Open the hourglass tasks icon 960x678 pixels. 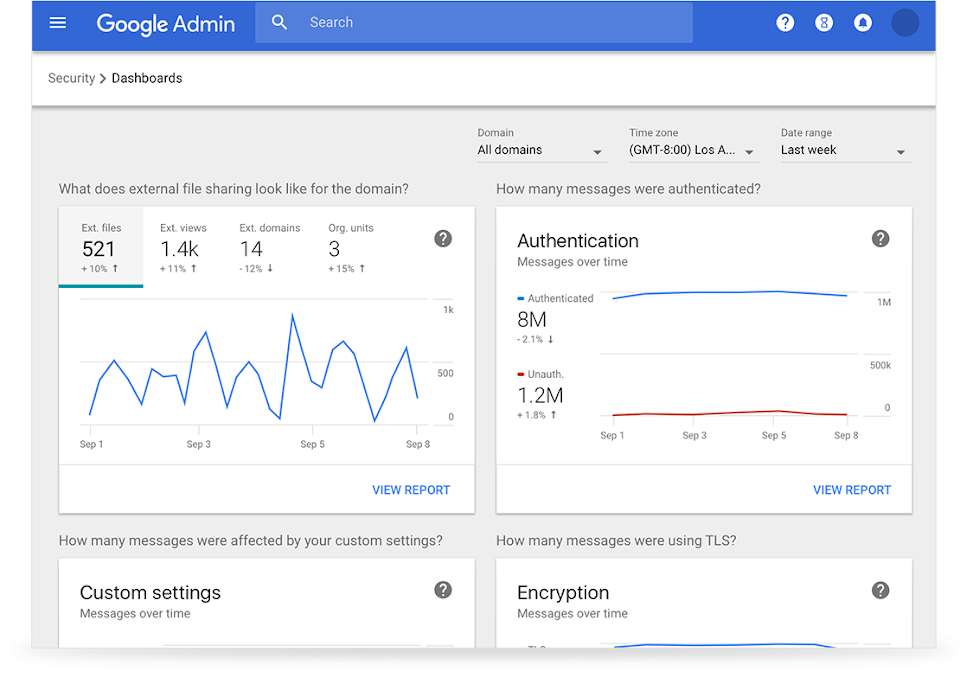[824, 23]
